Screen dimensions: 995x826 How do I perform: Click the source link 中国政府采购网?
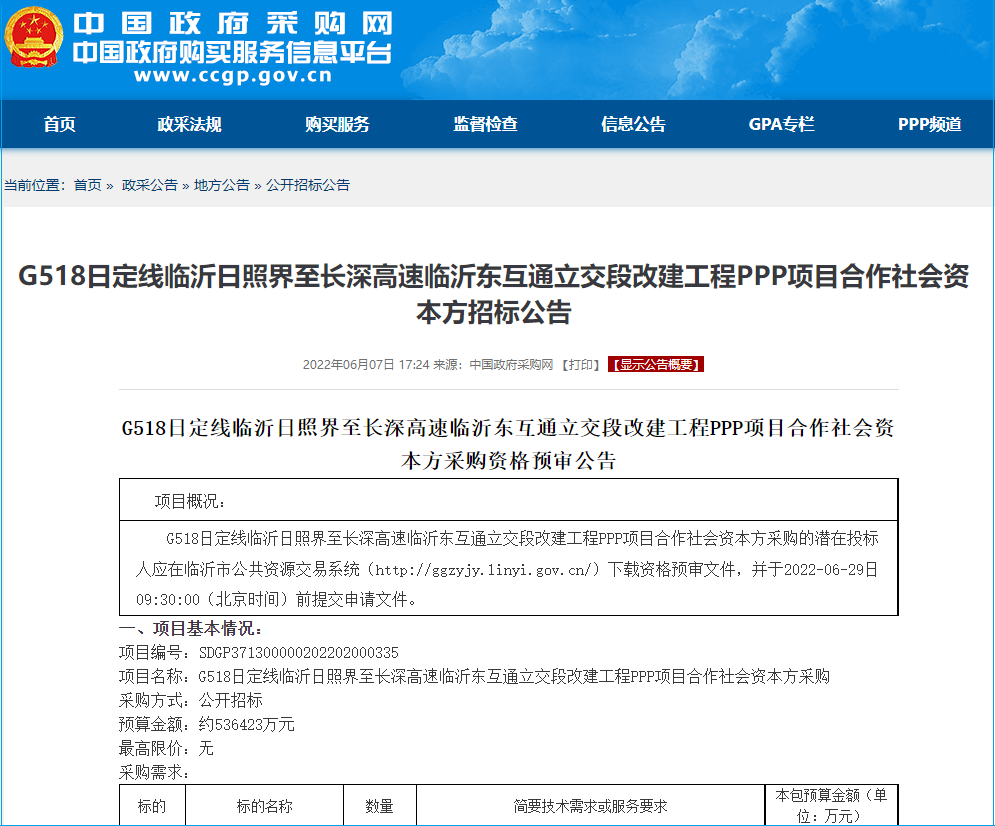(x=511, y=365)
